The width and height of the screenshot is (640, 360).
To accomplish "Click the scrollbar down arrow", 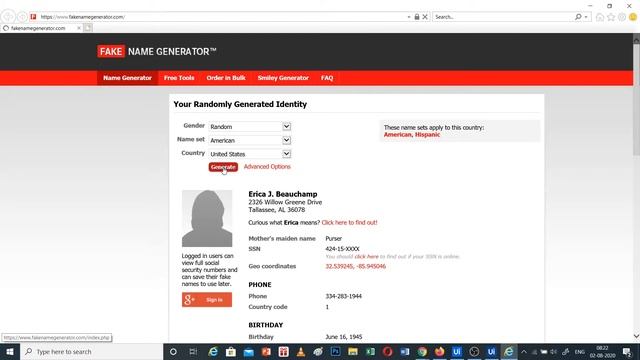I will (x=636, y=336).
